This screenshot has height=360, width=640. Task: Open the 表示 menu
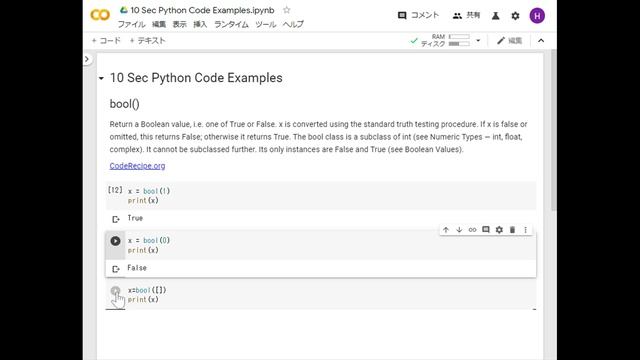click(x=180, y=24)
